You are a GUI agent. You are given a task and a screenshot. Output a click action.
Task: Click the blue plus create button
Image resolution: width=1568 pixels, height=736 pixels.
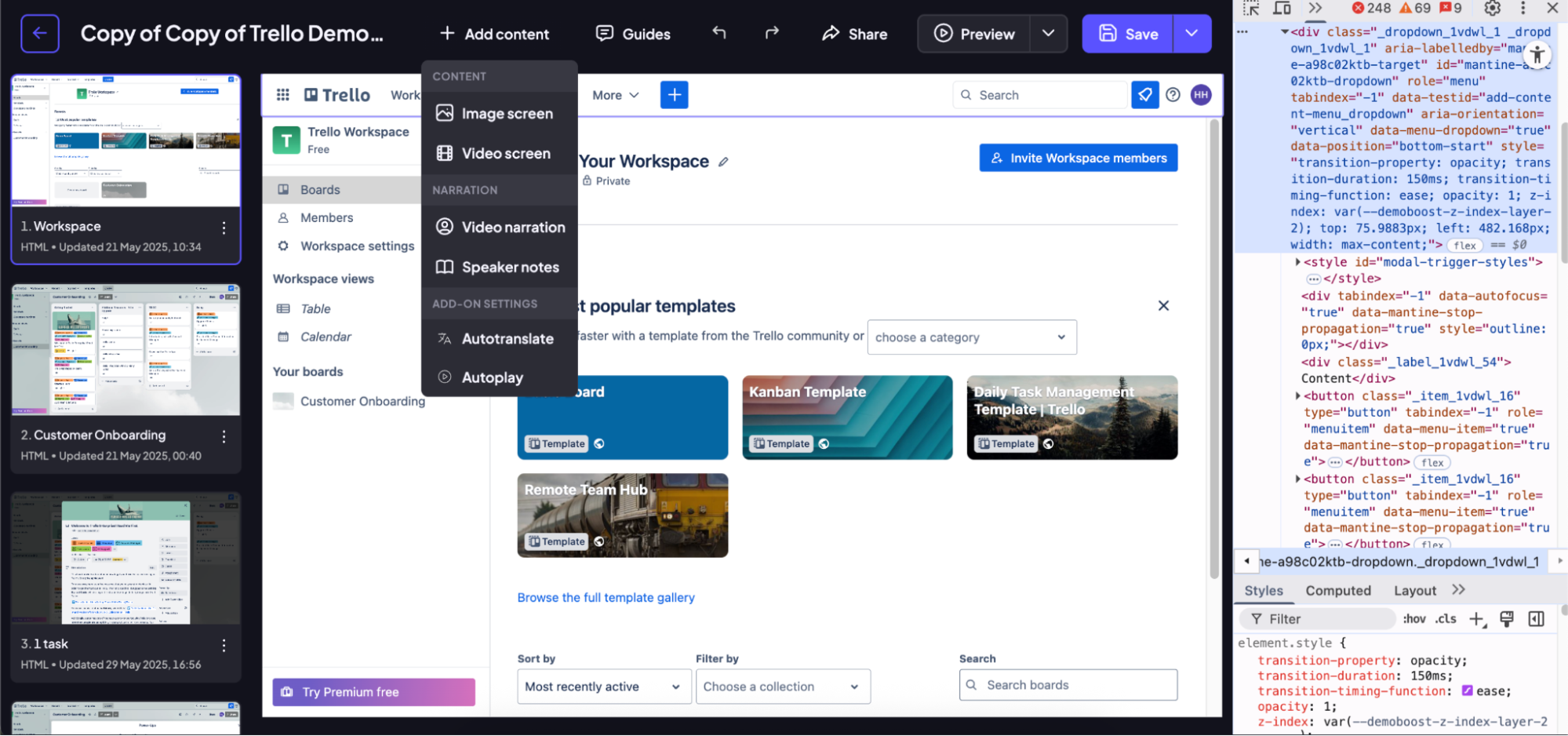pos(675,95)
